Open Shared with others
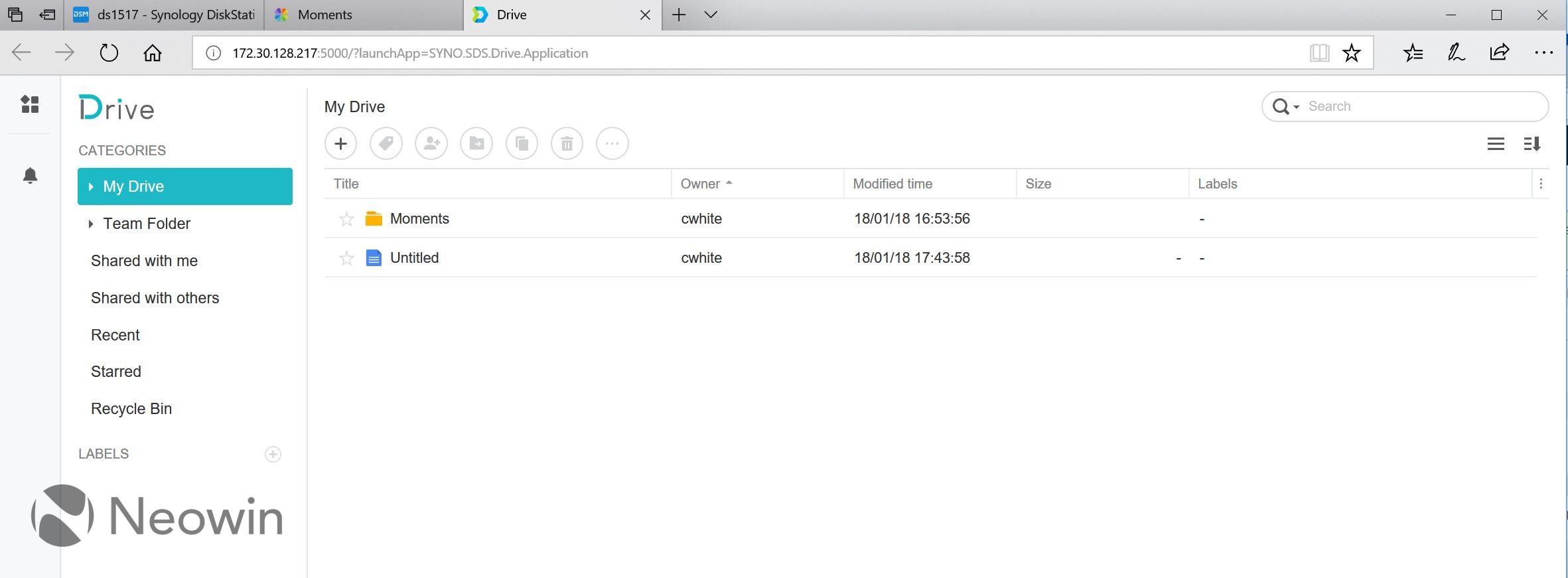 click(x=155, y=298)
